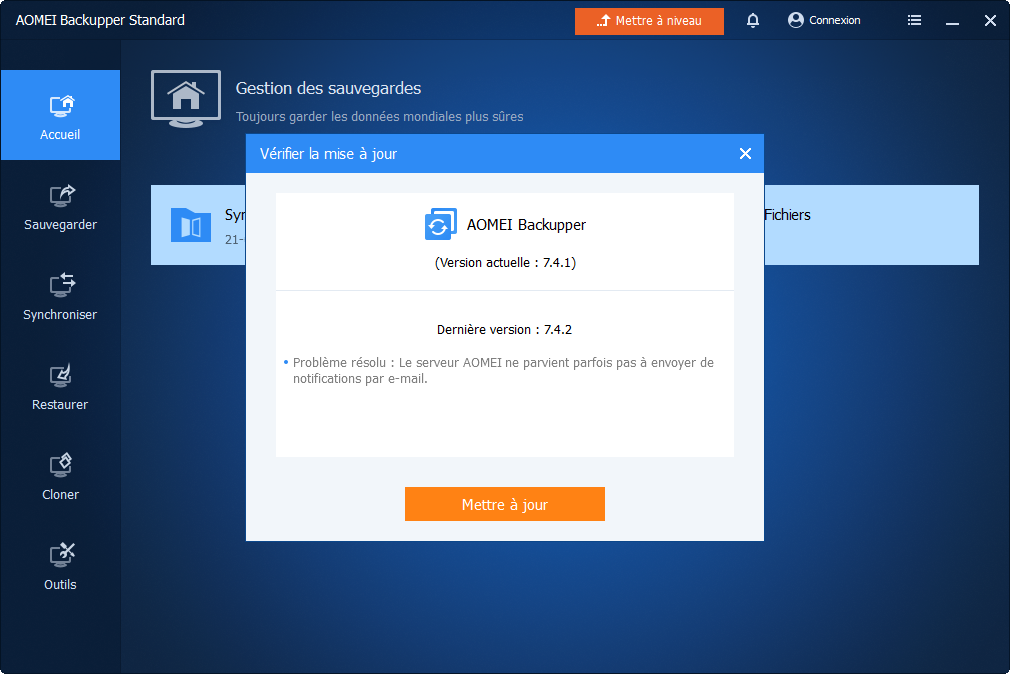Open the Outils tools section
The image size is (1010, 674).
pos(60,567)
